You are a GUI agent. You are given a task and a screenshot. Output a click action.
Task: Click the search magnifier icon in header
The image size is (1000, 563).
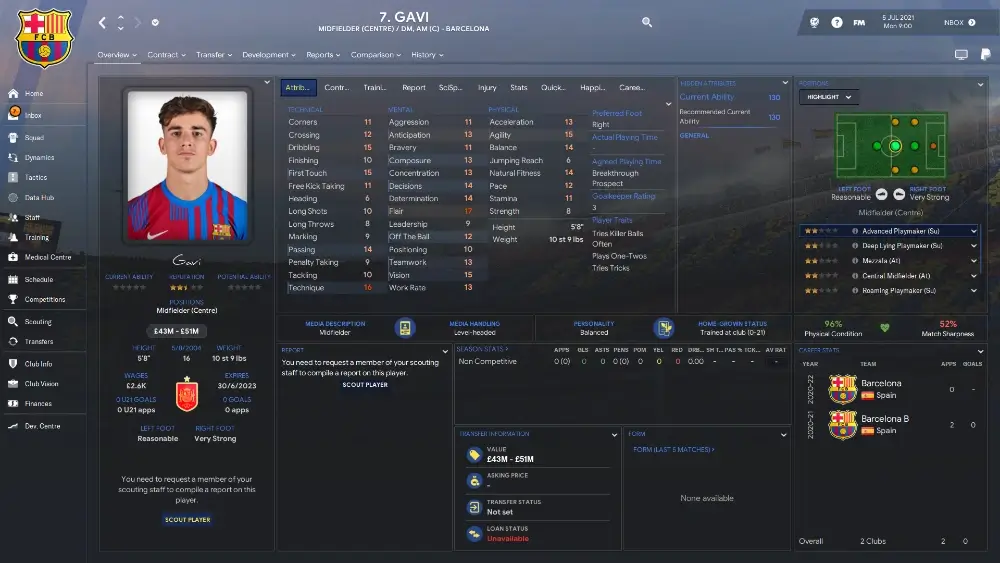(x=647, y=22)
